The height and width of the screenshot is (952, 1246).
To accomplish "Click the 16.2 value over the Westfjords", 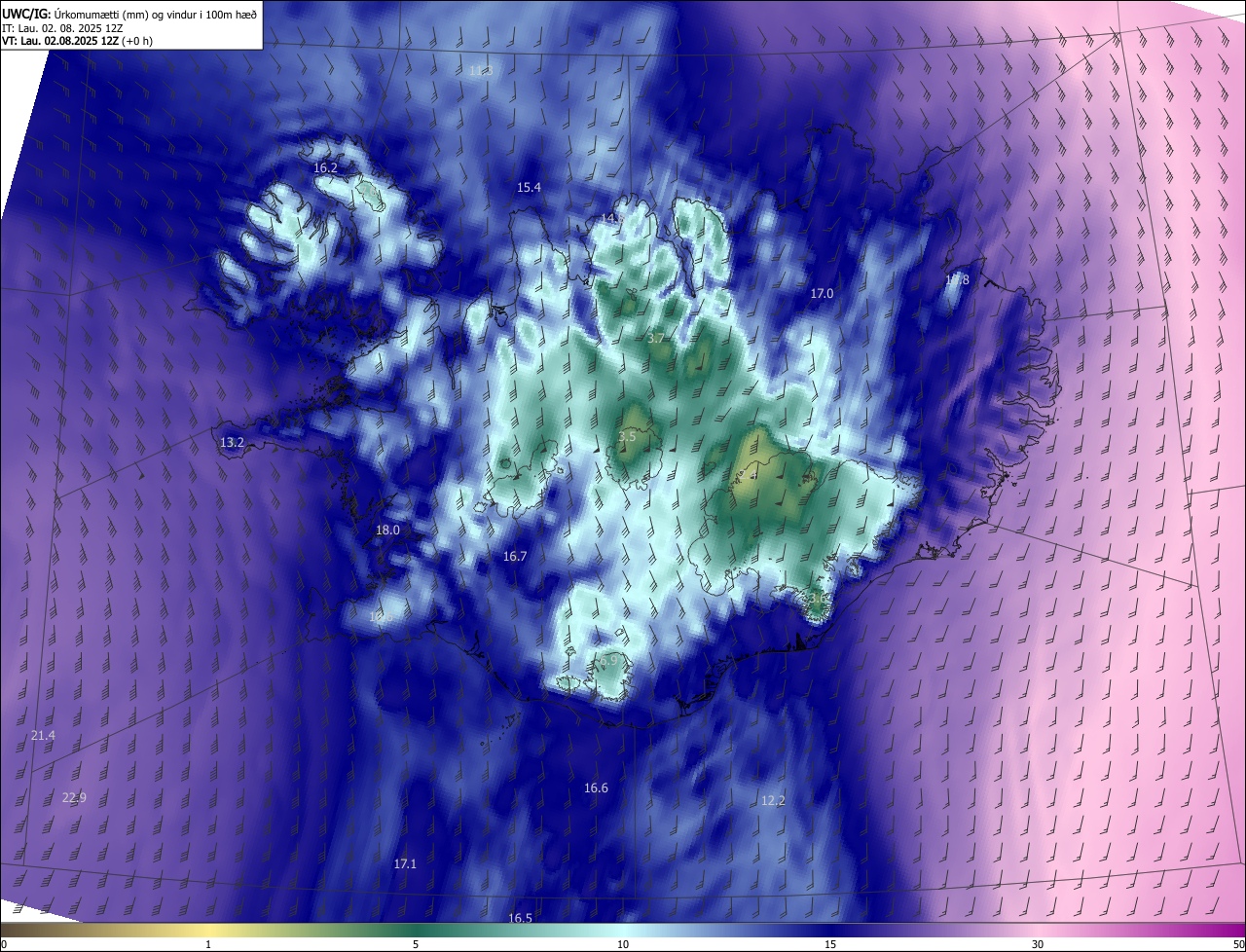I will click(325, 168).
